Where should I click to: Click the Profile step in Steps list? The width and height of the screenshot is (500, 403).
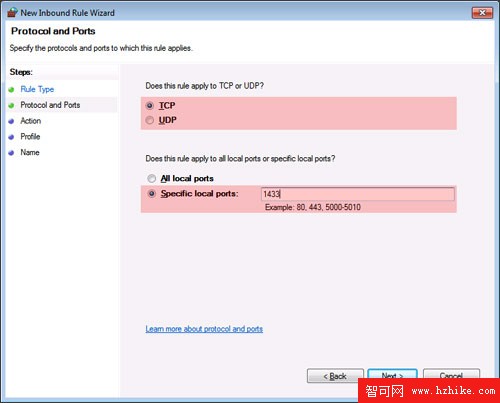(x=30, y=136)
